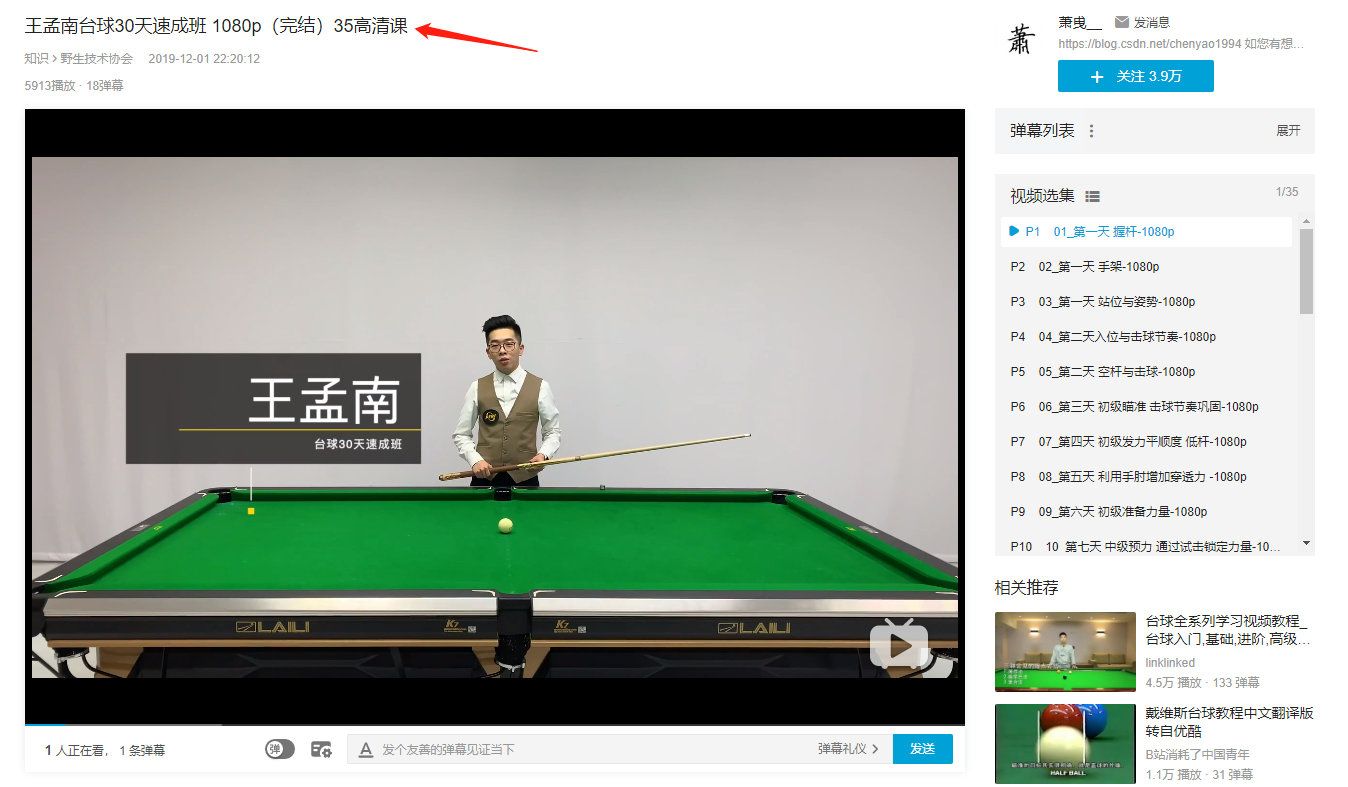Image resolution: width=1348 pixels, height=787 pixels.
Task: Open the three-dot menu beside 弹幕列表
Action: point(1091,131)
